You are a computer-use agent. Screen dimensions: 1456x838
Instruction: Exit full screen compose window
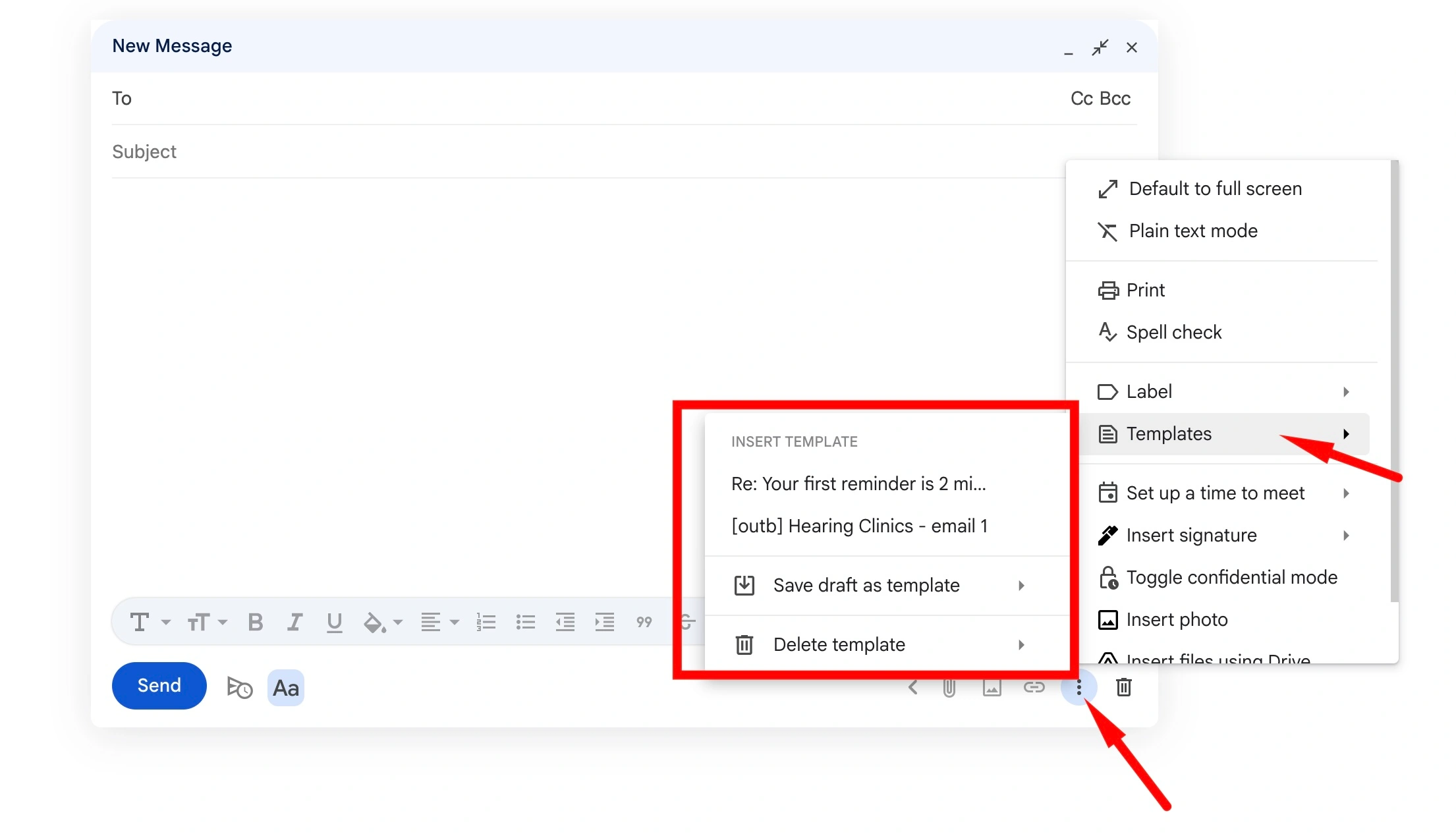coord(1100,47)
